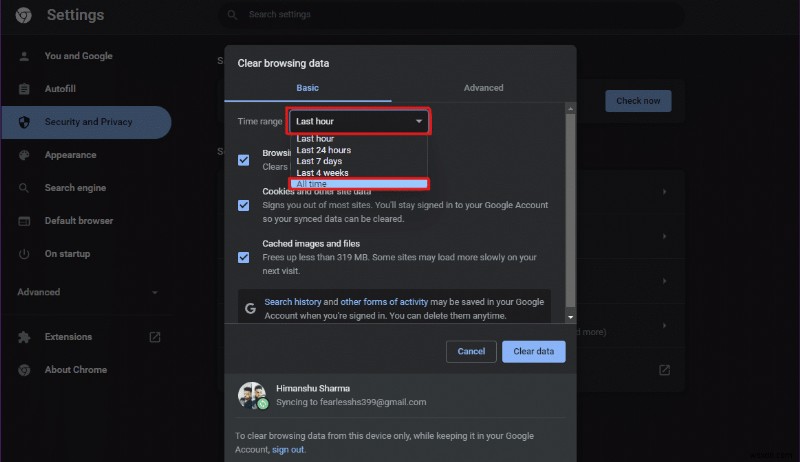Uncheck Cached images and files checkbox

click(x=243, y=257)
